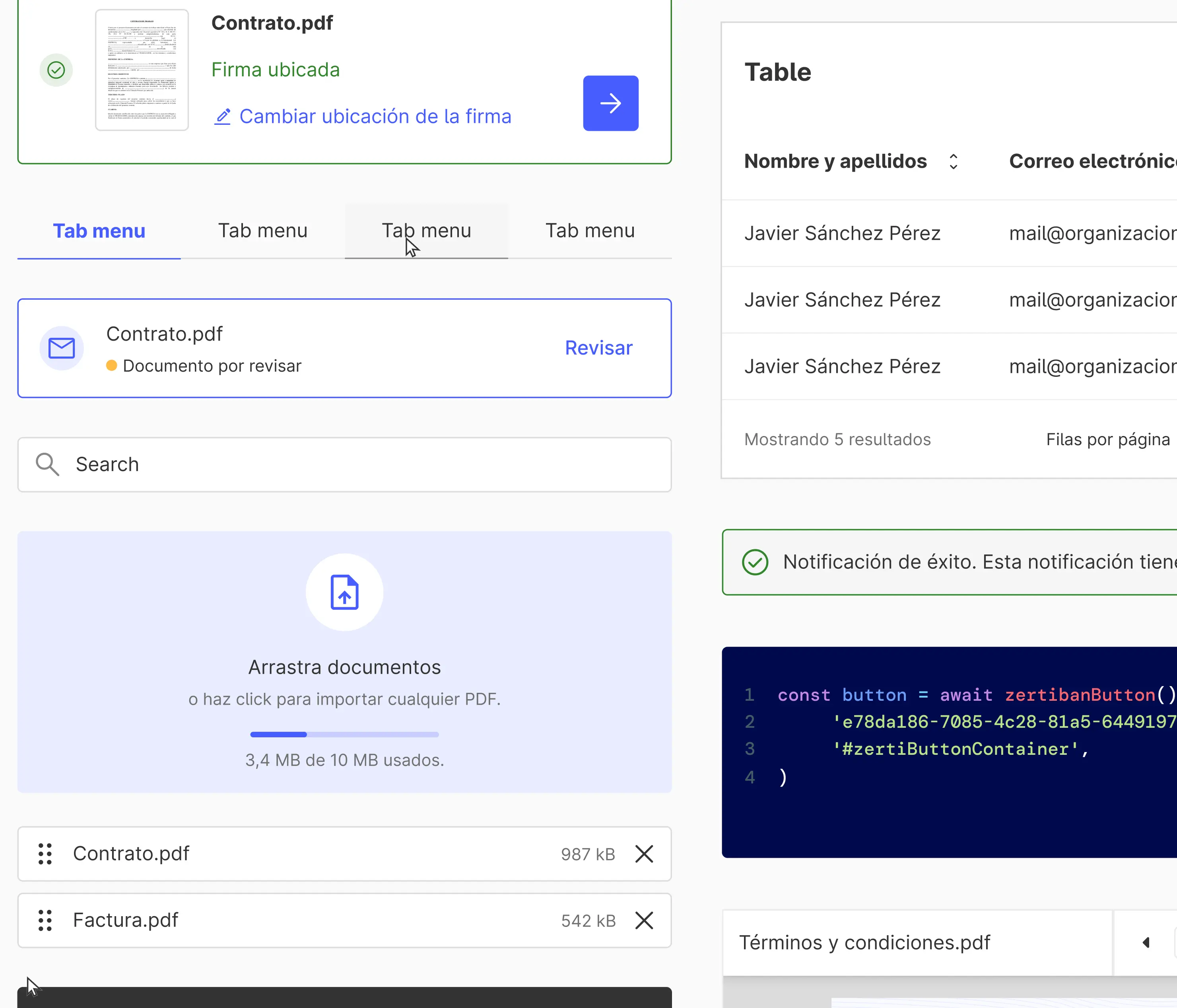Click drag handle for Contrato.pdf row

(x=45, y=853)
